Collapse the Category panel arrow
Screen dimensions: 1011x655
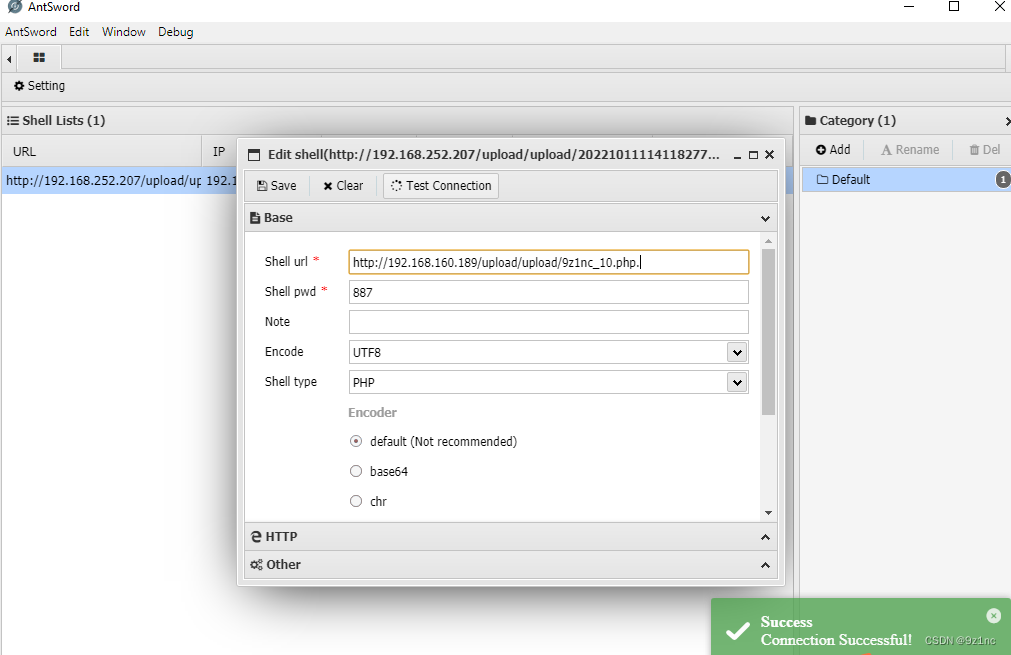pos(1007,121)
